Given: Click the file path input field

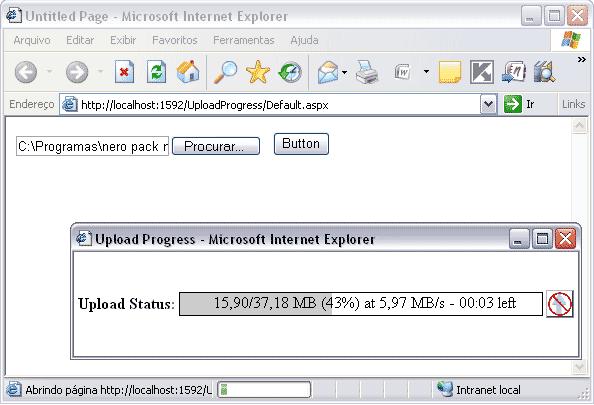Looking at the screenshot, I should click(92, 146).
